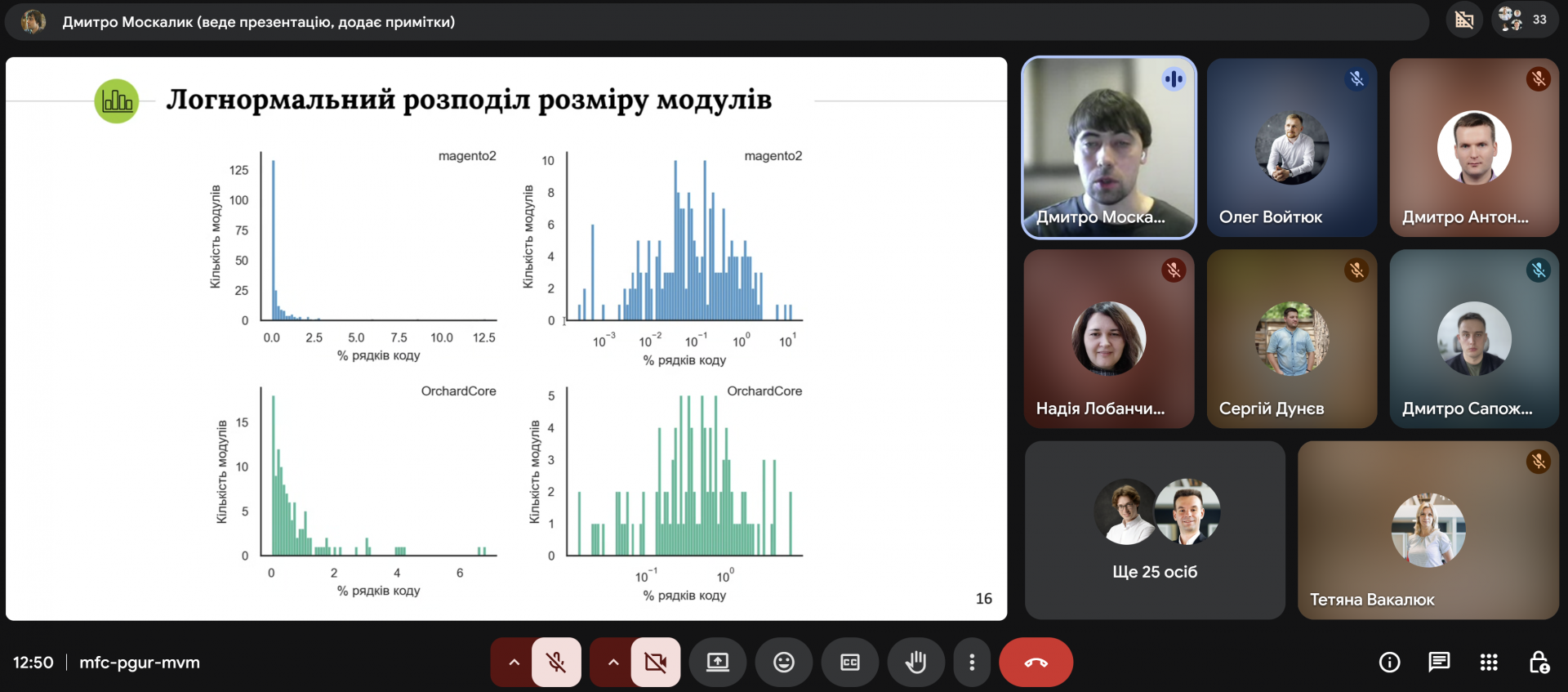Show all 33 participants
Image resolution: width=1568 pixels, height=692 pixels.
1525,20
